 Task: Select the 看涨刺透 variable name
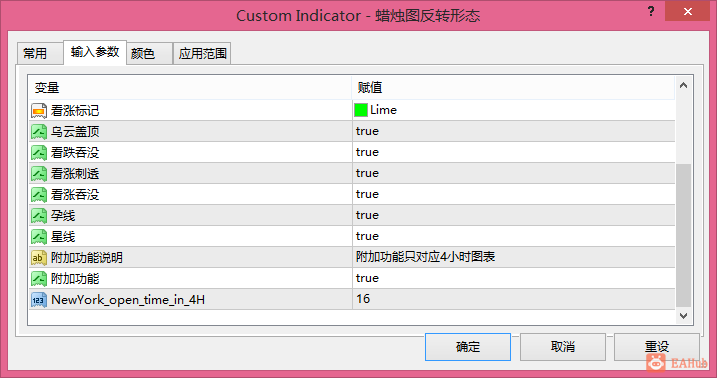click(75, 174)
